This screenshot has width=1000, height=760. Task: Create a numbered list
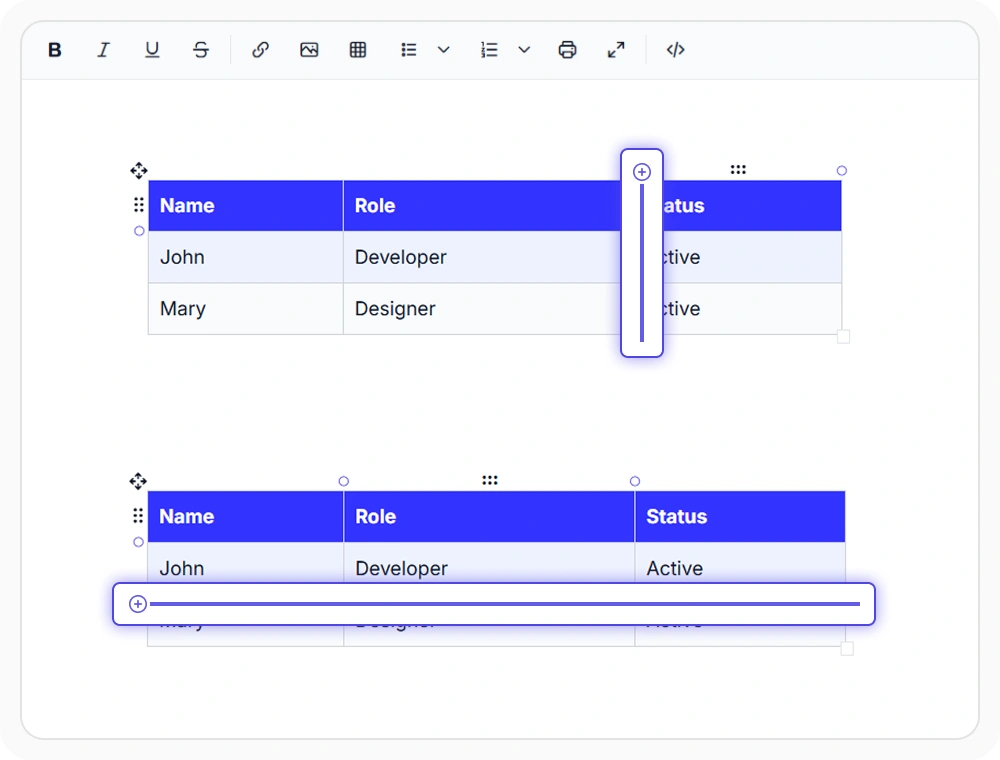click(x=489, y=50)
